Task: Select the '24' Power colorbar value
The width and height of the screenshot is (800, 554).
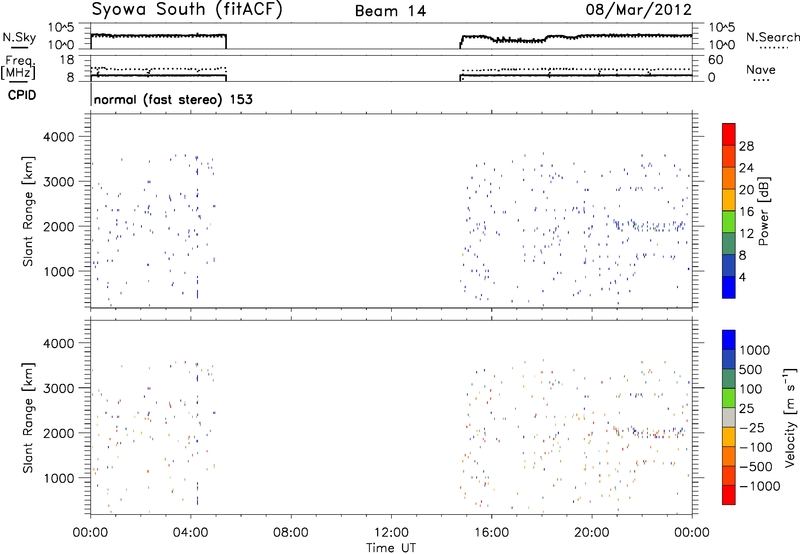Action: coord(746,168)
